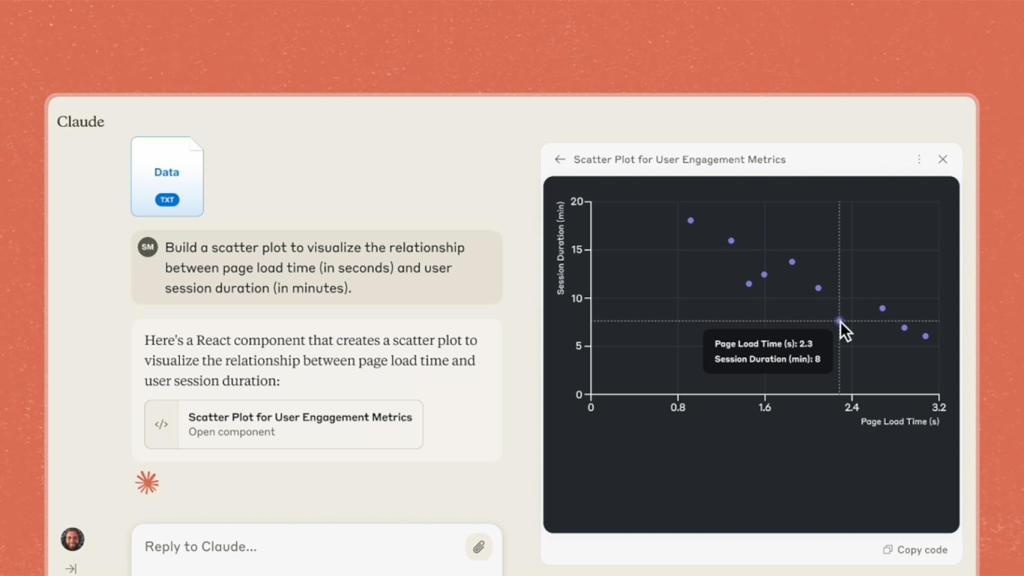Click the Copy code button

click(x=915, y=549)
